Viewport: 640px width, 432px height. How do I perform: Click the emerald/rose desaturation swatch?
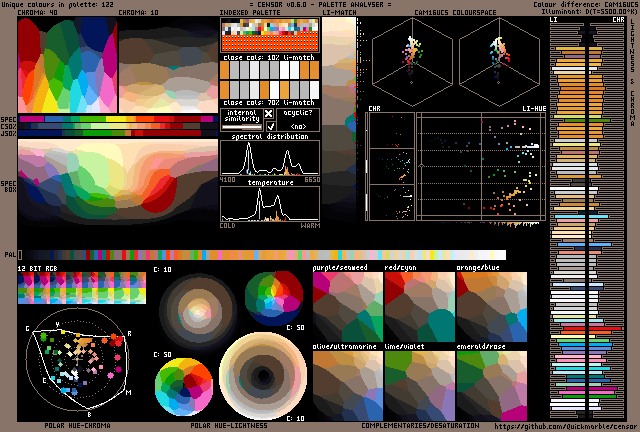(x=490, y=385)
